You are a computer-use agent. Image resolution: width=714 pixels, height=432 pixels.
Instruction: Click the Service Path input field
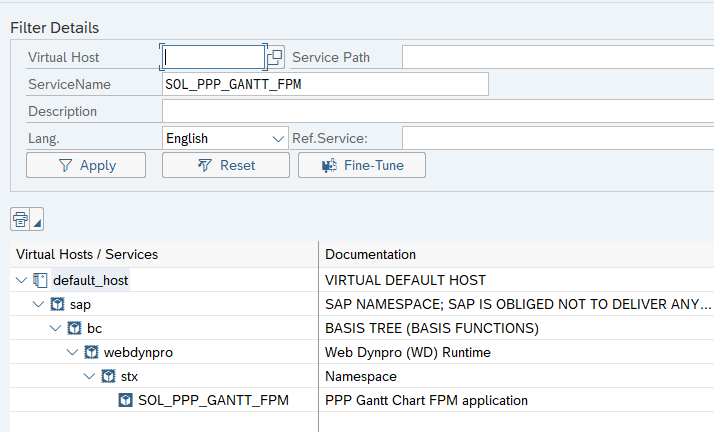(x=558, y=57)
